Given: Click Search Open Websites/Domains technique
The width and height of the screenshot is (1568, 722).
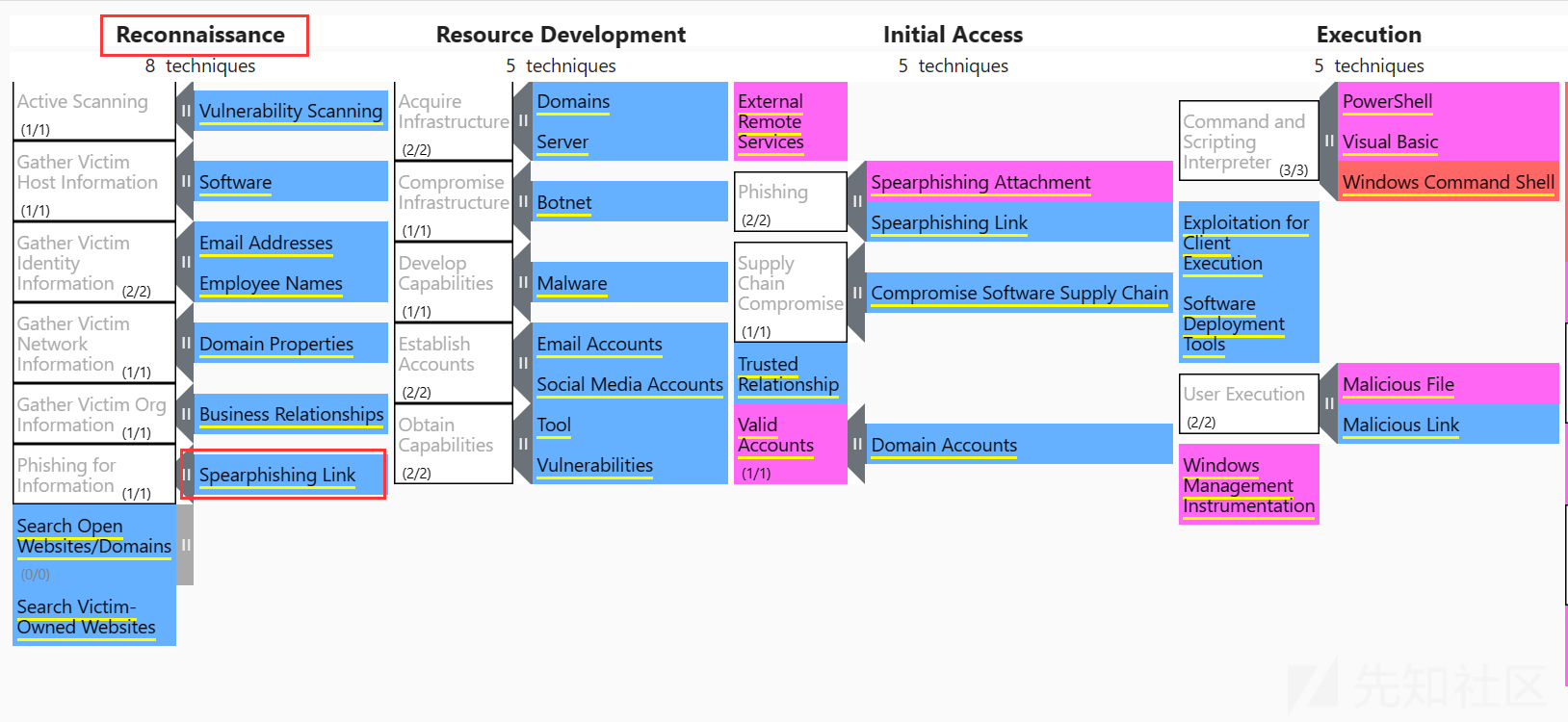Looking at the screenshot, I should tap(93, 545).
